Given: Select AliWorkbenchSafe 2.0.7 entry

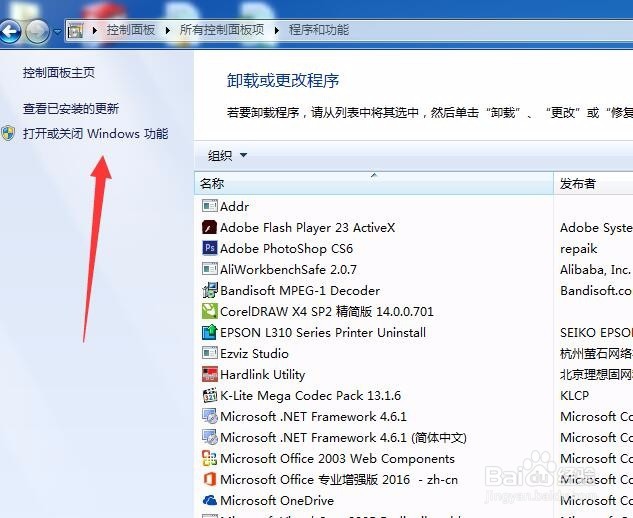Looking at the screenshot, I should tap(288, 269).
